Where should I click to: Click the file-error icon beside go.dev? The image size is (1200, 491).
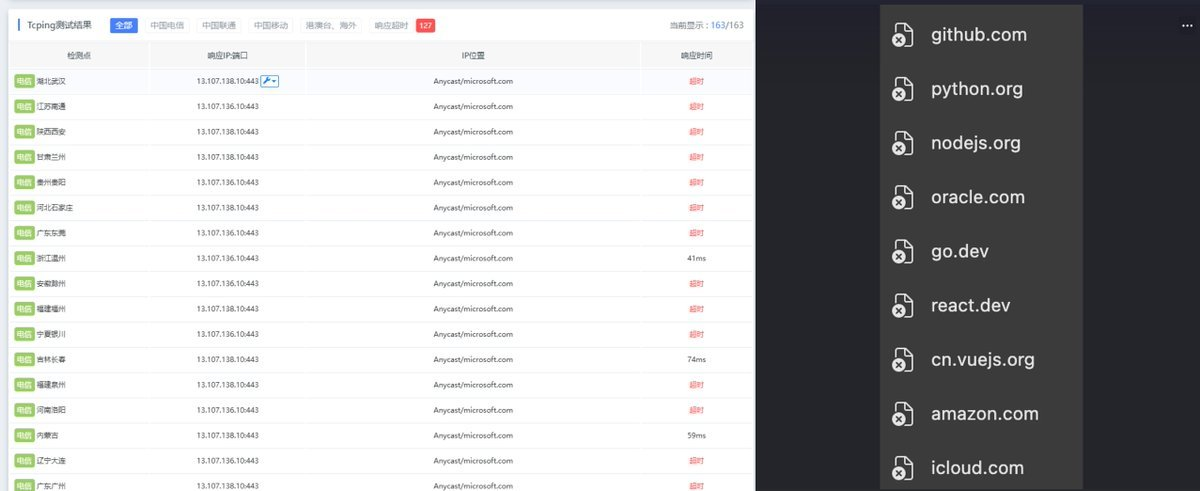(x=902, y=251)
